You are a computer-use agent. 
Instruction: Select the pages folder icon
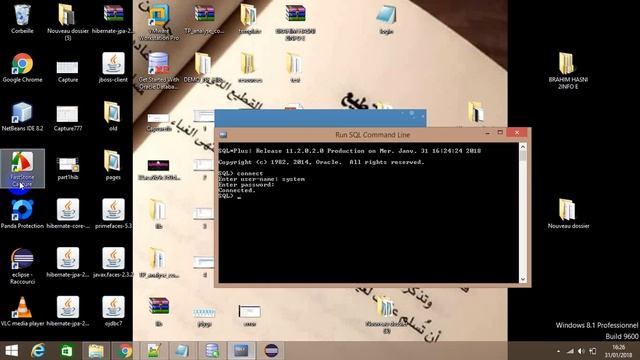113,165
